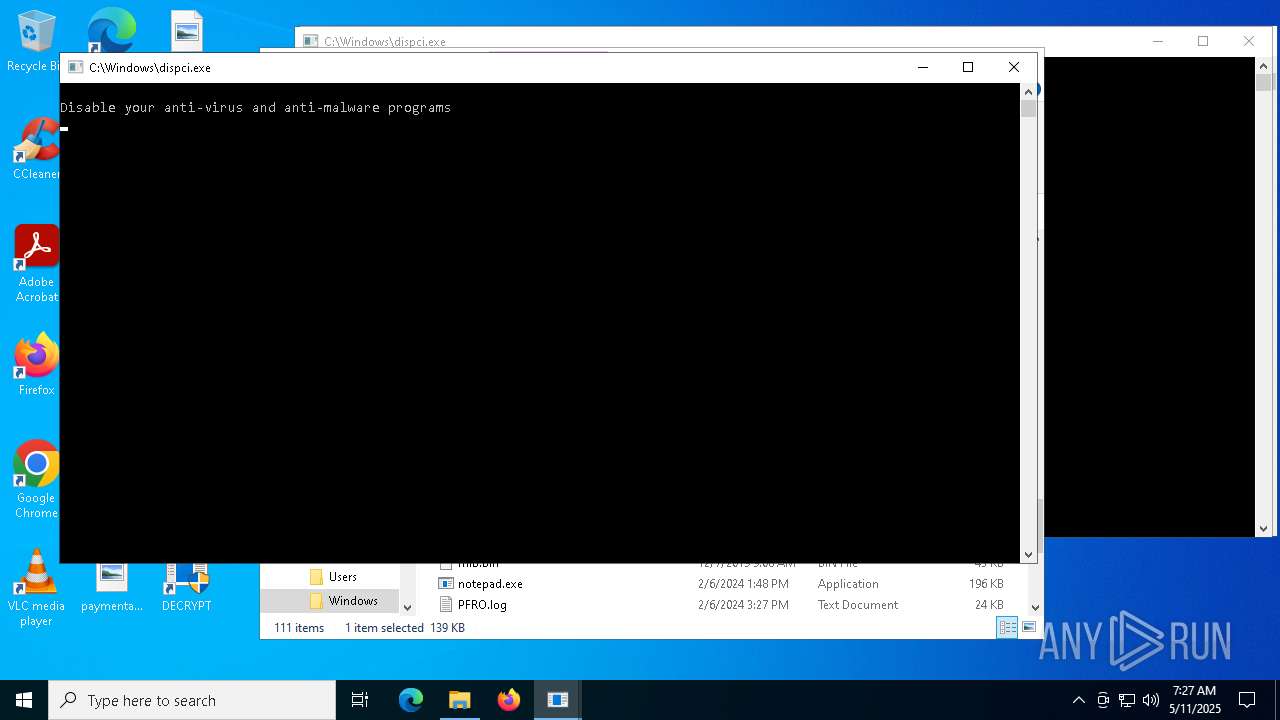
Task: Click the front console scrollbar thumb
Action: click(1029, 108)
